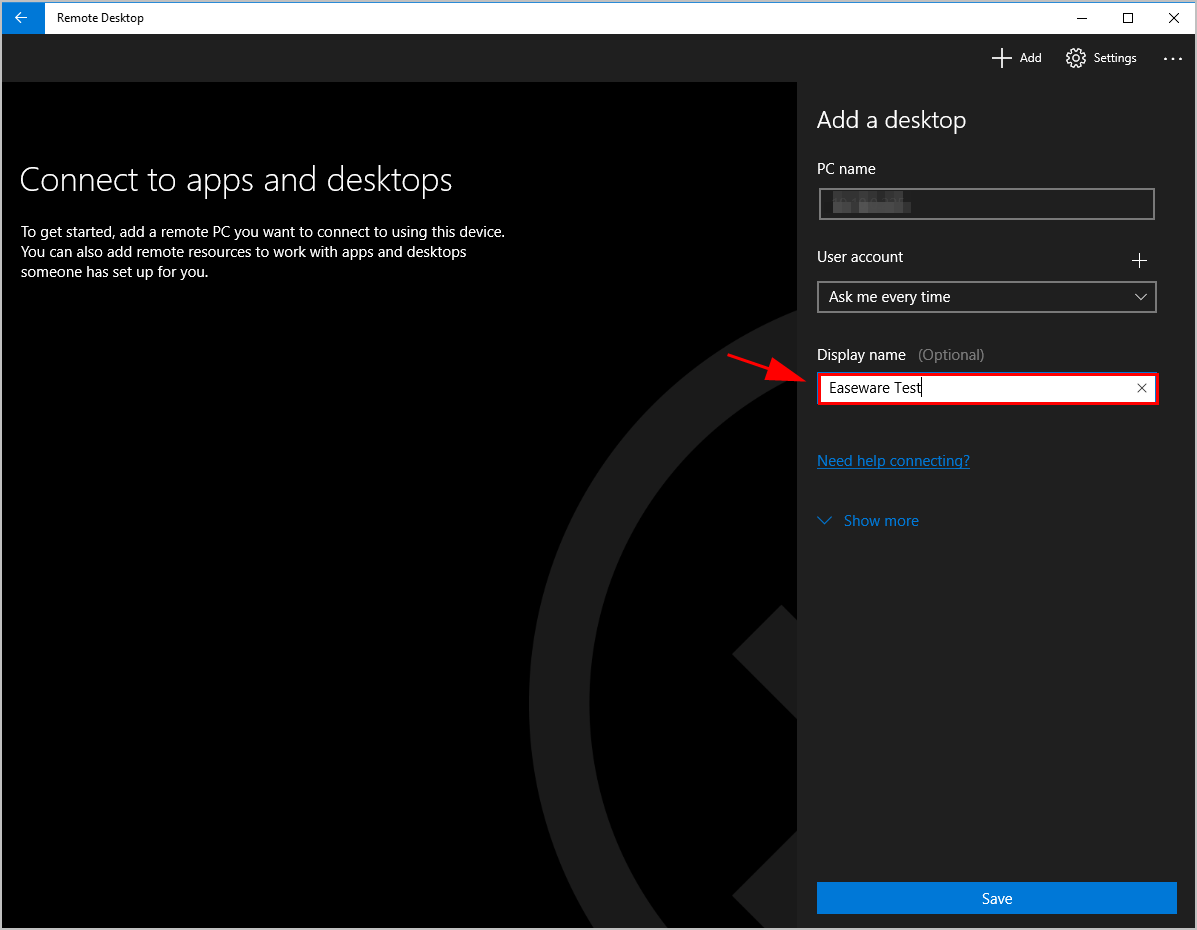This screenshot has width=1197, height=930.
Task: Clear the Display name using the X icon
Action: (1141, 388)
